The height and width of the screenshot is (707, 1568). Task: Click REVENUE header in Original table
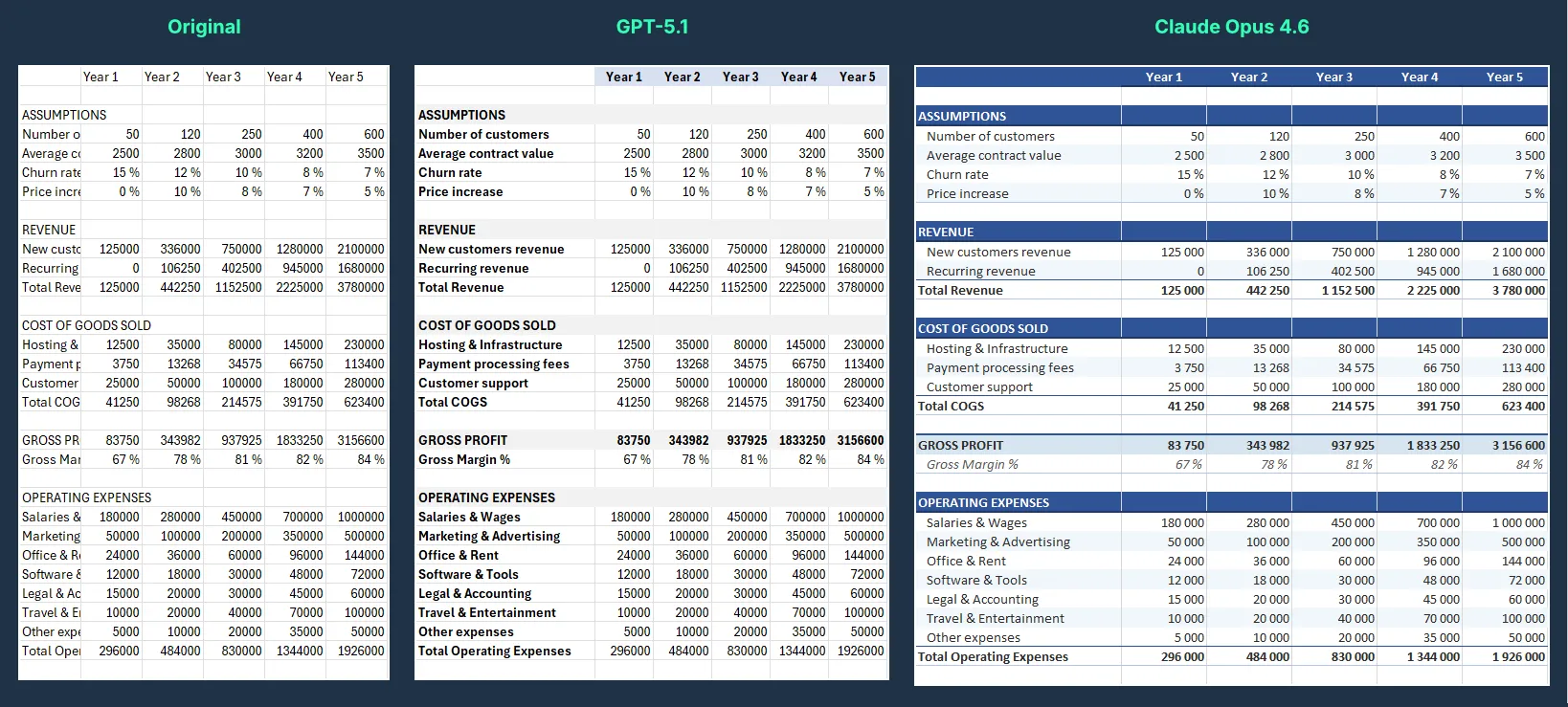point(49,230)
